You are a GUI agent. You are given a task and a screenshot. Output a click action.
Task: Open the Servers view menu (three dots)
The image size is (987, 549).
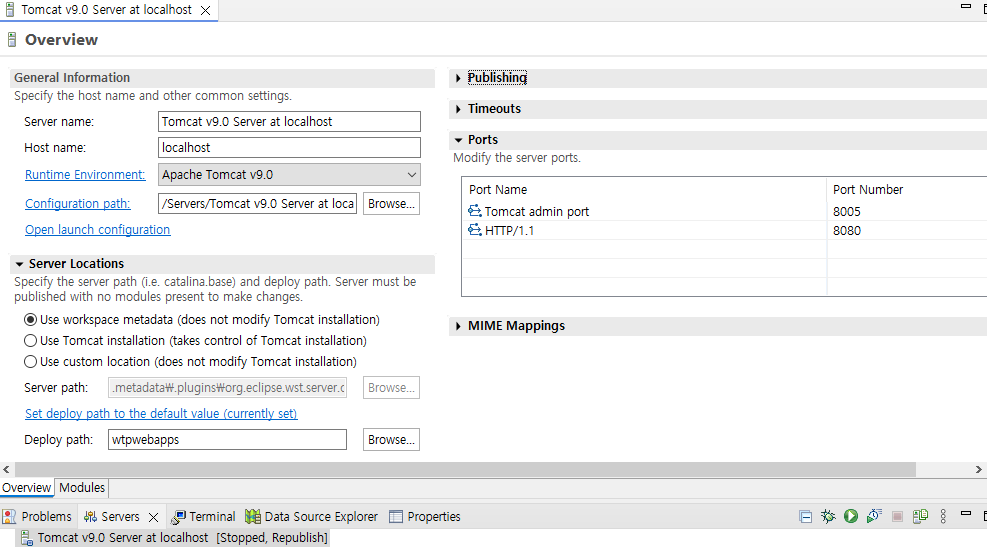coord(943,517)
